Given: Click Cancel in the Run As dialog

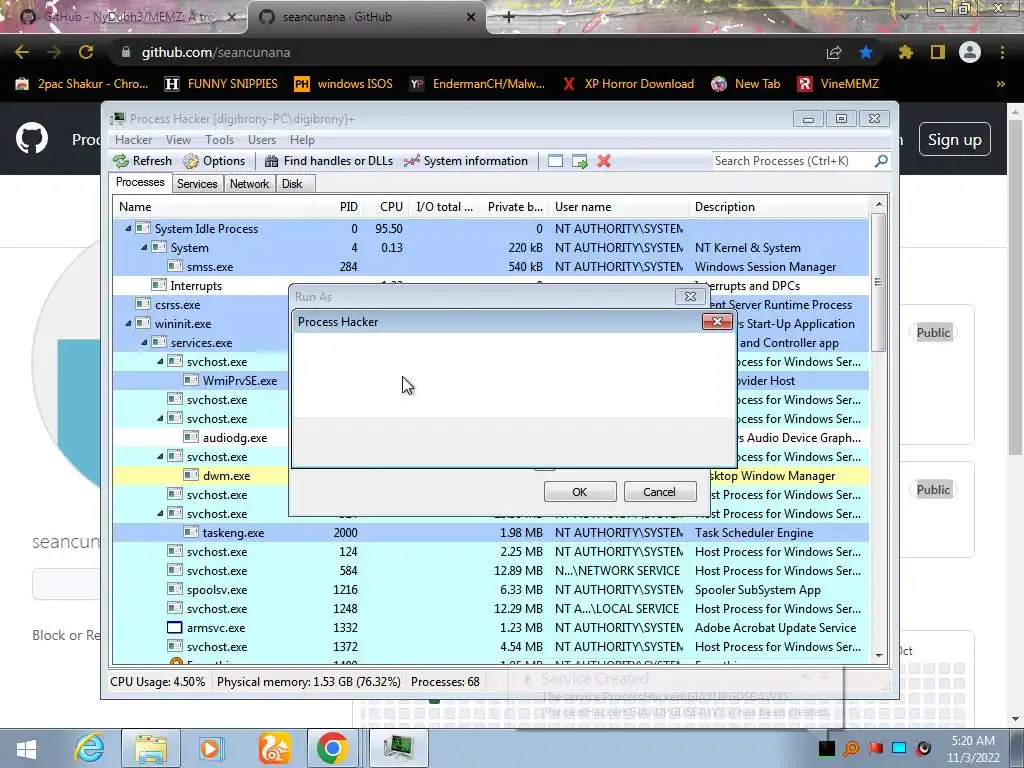Looking at the screenshot, I should click(x=660, y=492).
